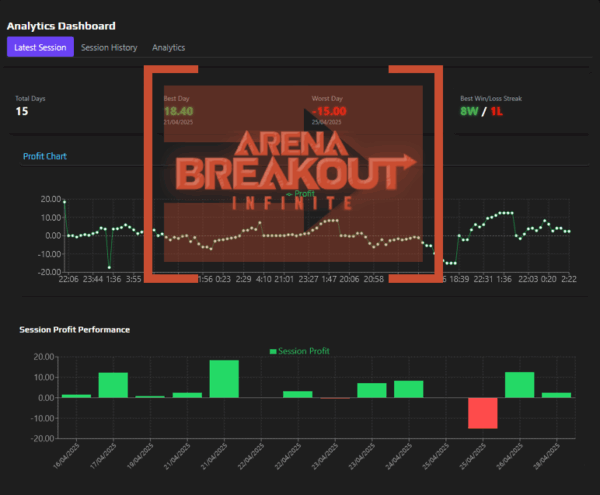Open the Latest Session tab
Viewport: 600px width, 495px height.
(39, 47)
